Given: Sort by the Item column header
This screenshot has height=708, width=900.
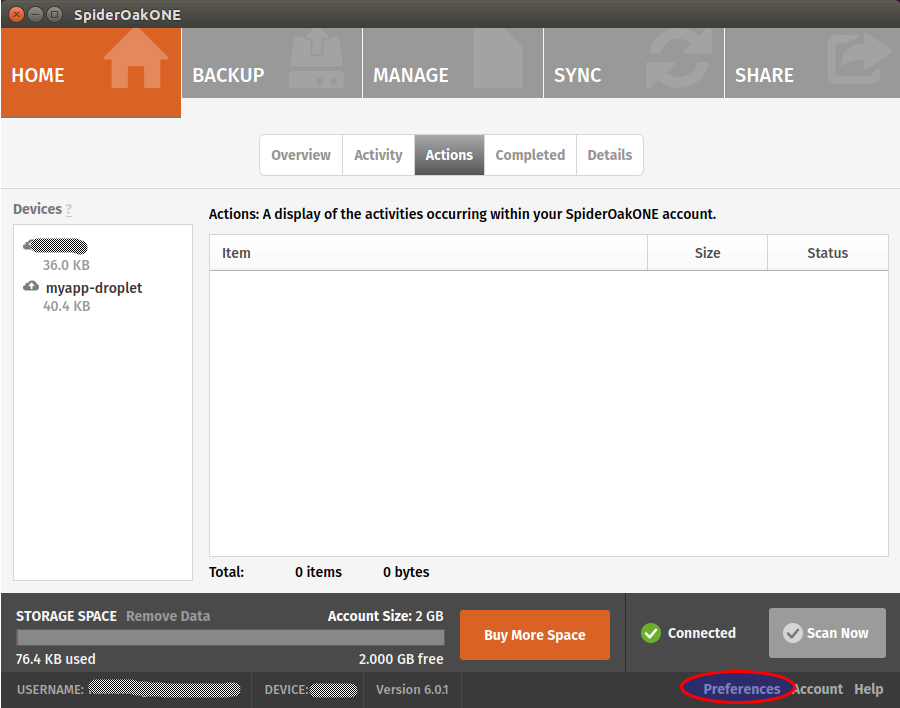Looking at the screenshot, I should click(428, 253).
